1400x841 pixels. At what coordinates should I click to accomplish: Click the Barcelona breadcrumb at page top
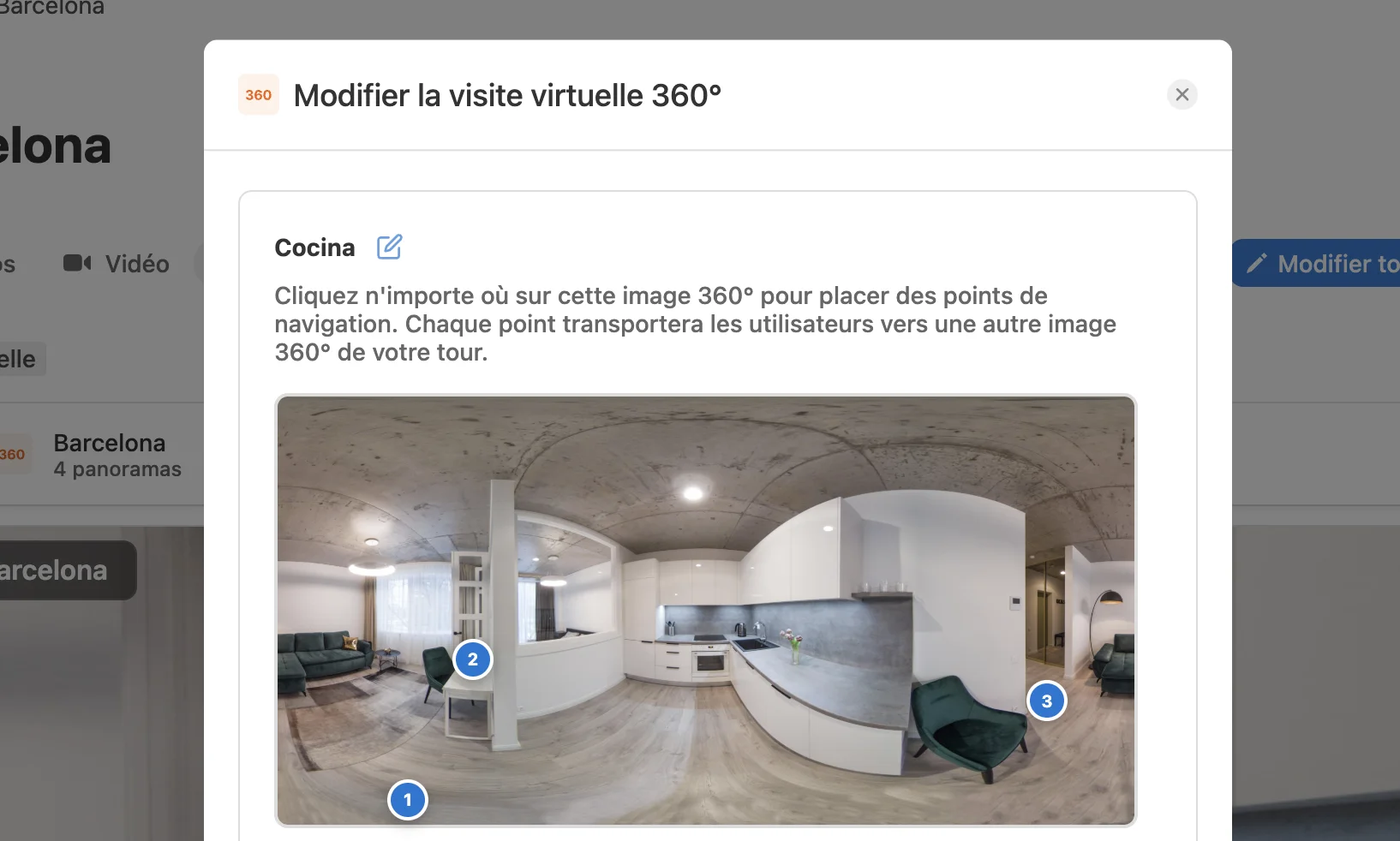pyautogui.click(x=52, y=8)
